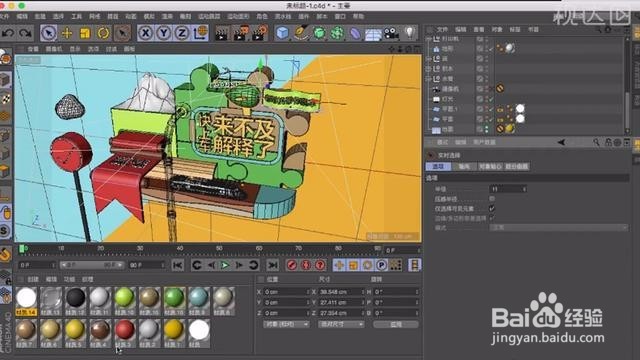Switch to Axis tab in attributes
The width and height of the screenshot is (640, 360).
point(464,167)
